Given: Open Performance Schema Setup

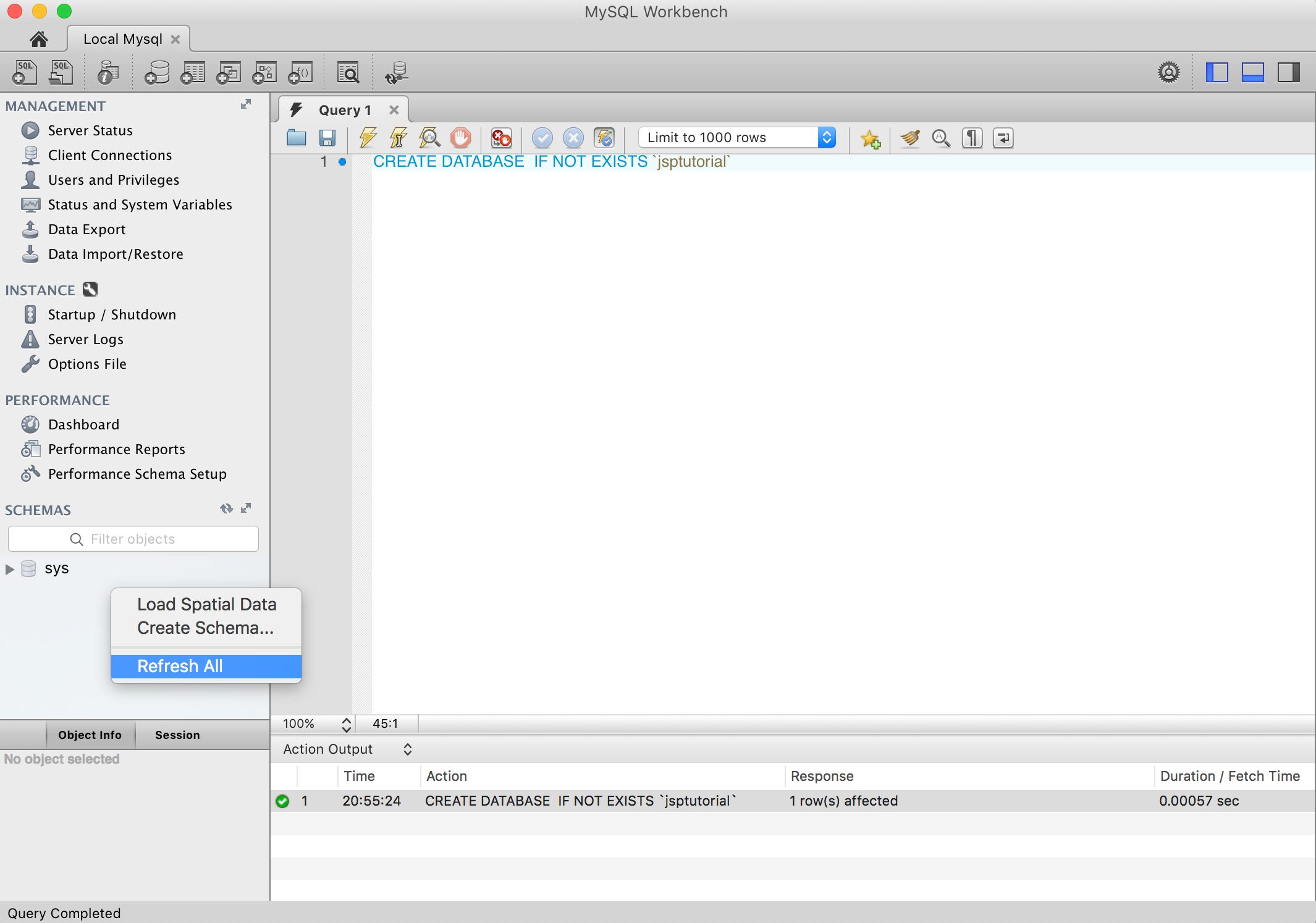Looking at the screenshot, I should [x=137, y=474].
